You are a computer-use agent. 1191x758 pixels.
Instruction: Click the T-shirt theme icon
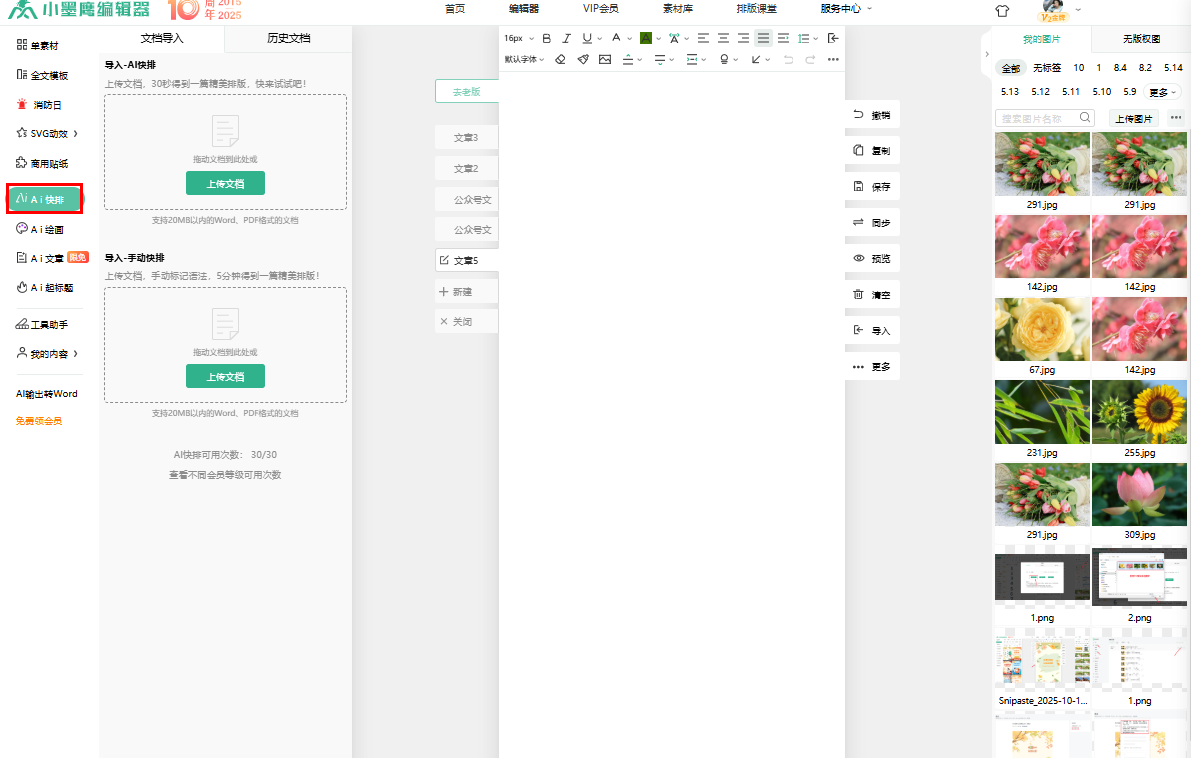tap(1002, 11)
